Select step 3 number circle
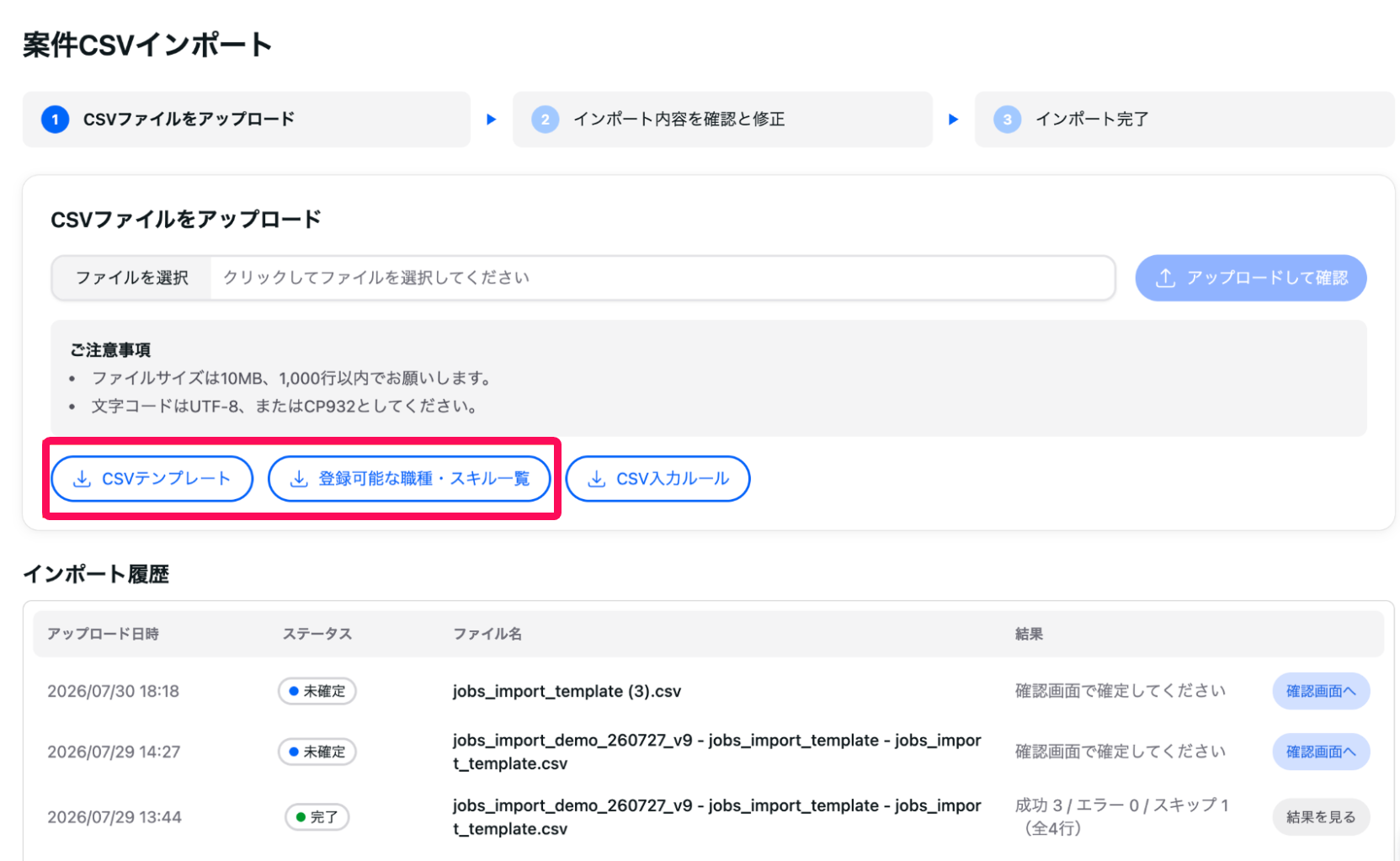This screenshot has height=861, width=1400. click(1007, 120)
